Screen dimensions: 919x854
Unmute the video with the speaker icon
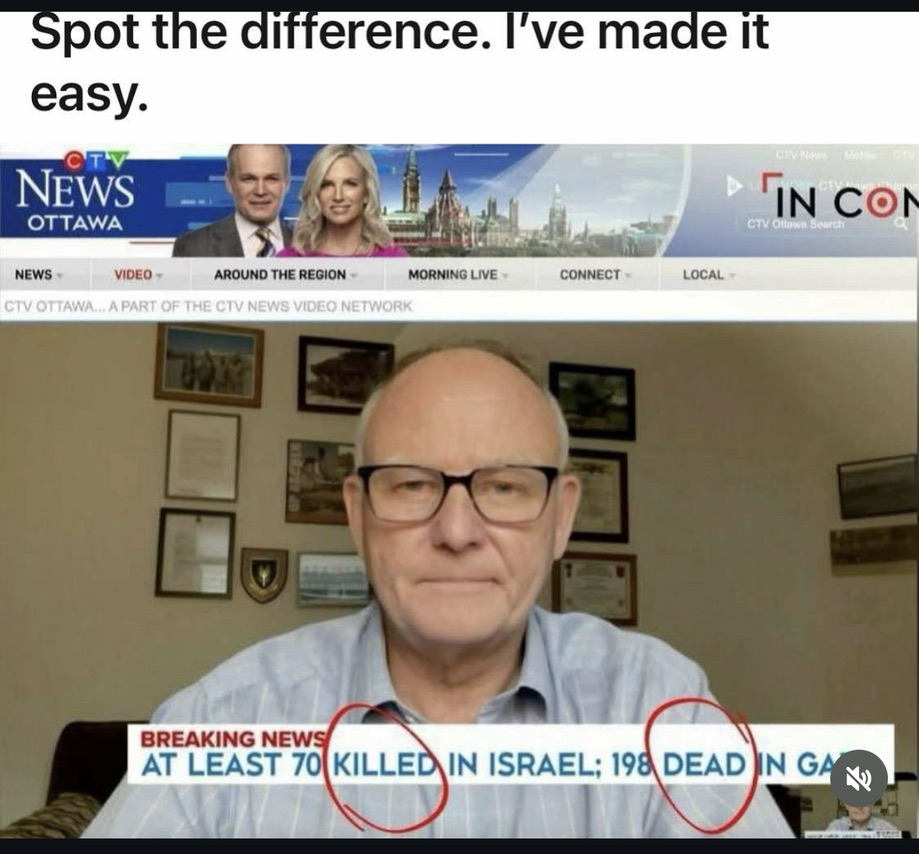859,778
